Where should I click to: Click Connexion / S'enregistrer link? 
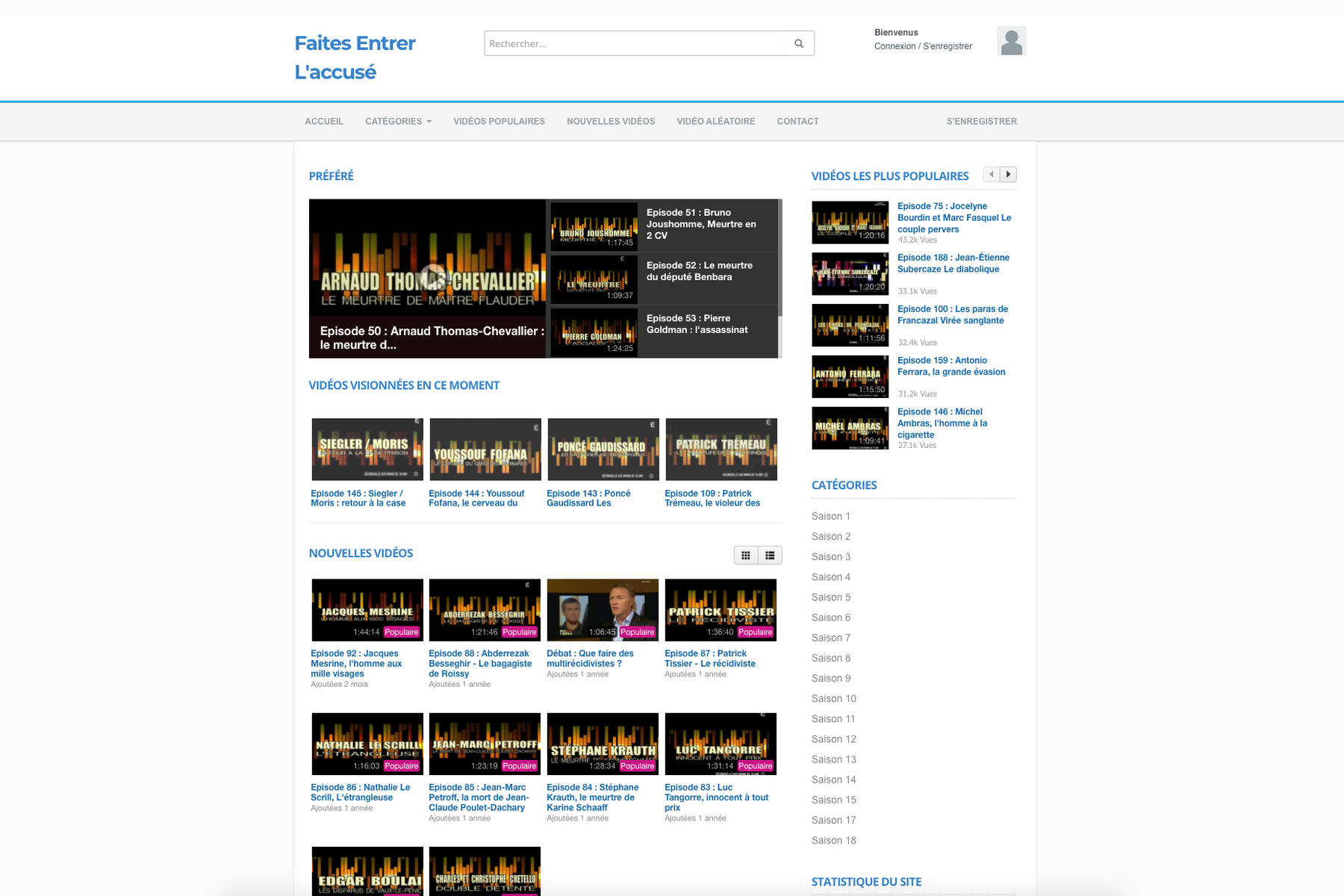tap(923, 46)
